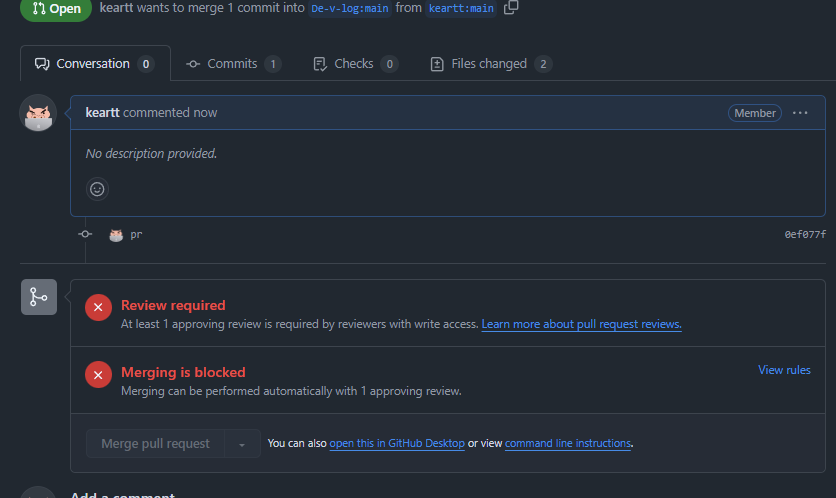Open the comment options ellipsis menu
The height and width of the screenshot is (498, 836).
800,113
